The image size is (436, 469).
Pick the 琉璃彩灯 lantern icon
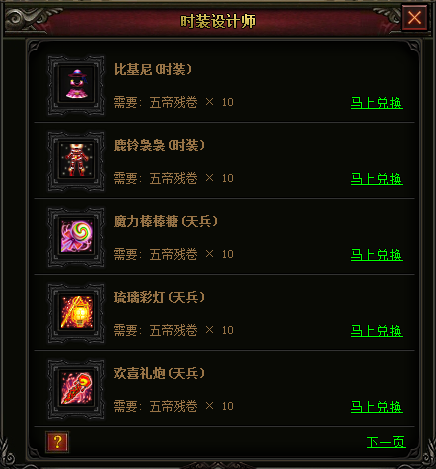point(76,313)
